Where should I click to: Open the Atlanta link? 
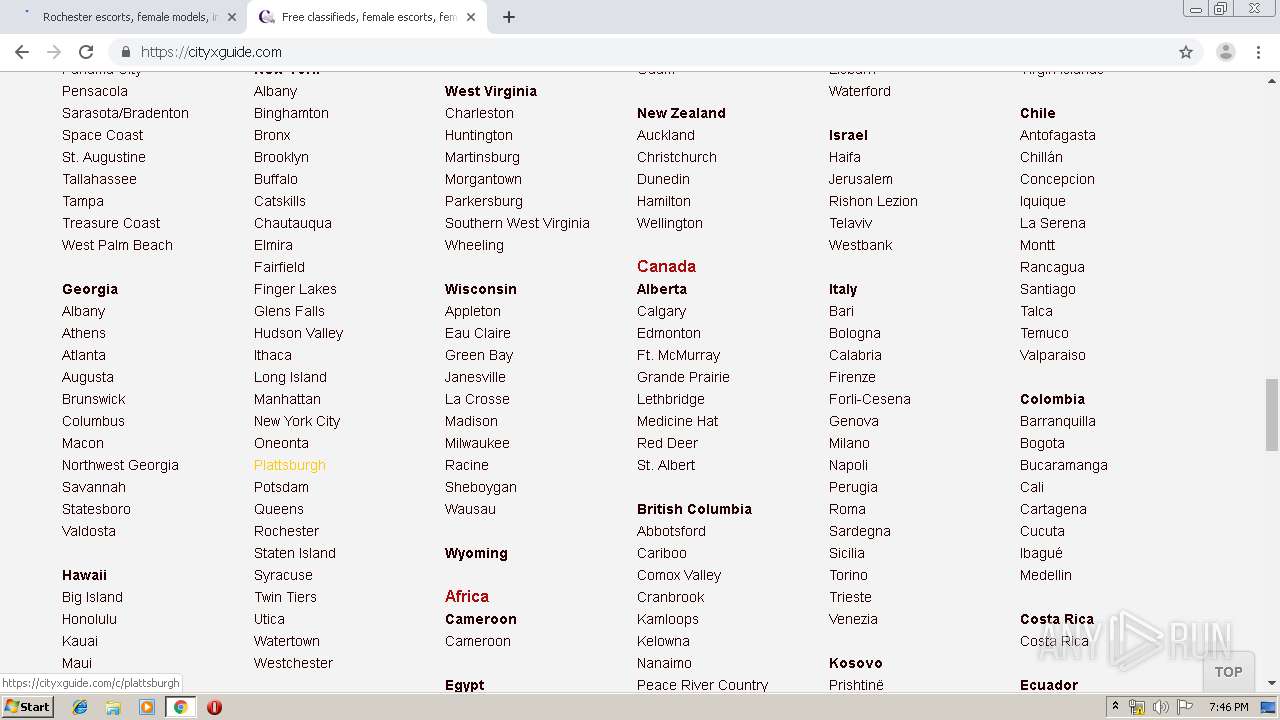click(x=83, y=355)
